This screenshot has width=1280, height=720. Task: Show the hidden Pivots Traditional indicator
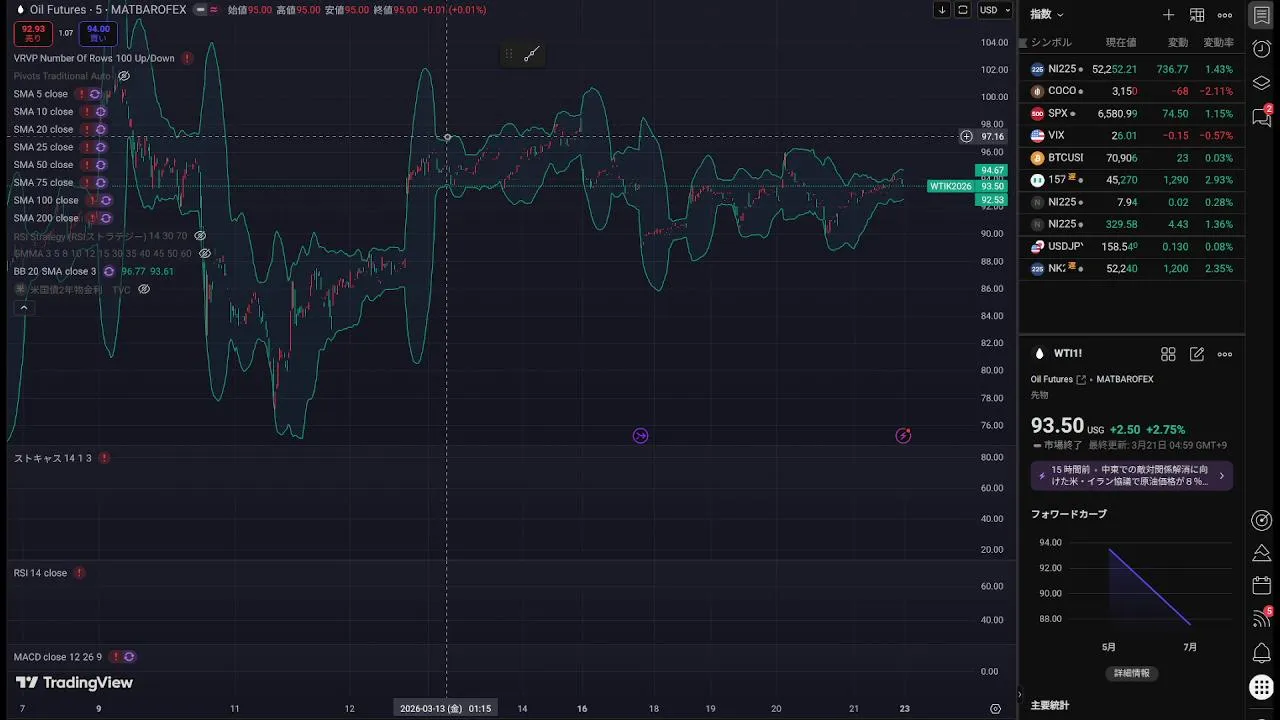click(124, 76)
